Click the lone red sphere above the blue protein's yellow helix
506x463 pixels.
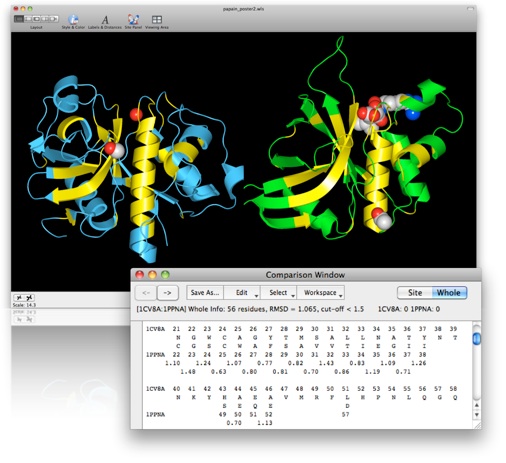click(136, 114)
